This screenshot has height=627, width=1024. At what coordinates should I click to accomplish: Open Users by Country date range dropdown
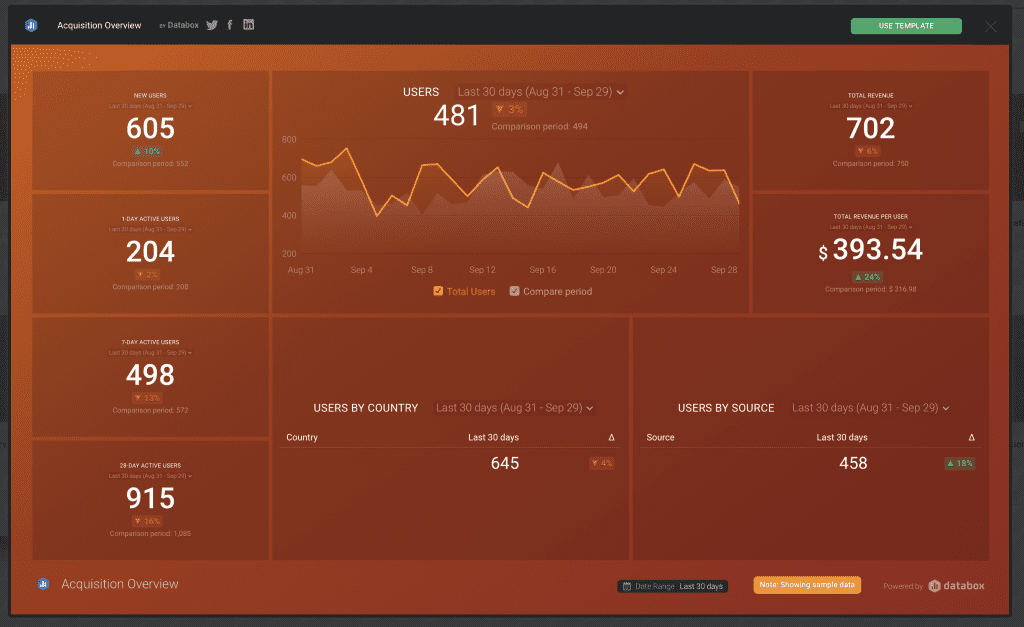tap(515, 408)
